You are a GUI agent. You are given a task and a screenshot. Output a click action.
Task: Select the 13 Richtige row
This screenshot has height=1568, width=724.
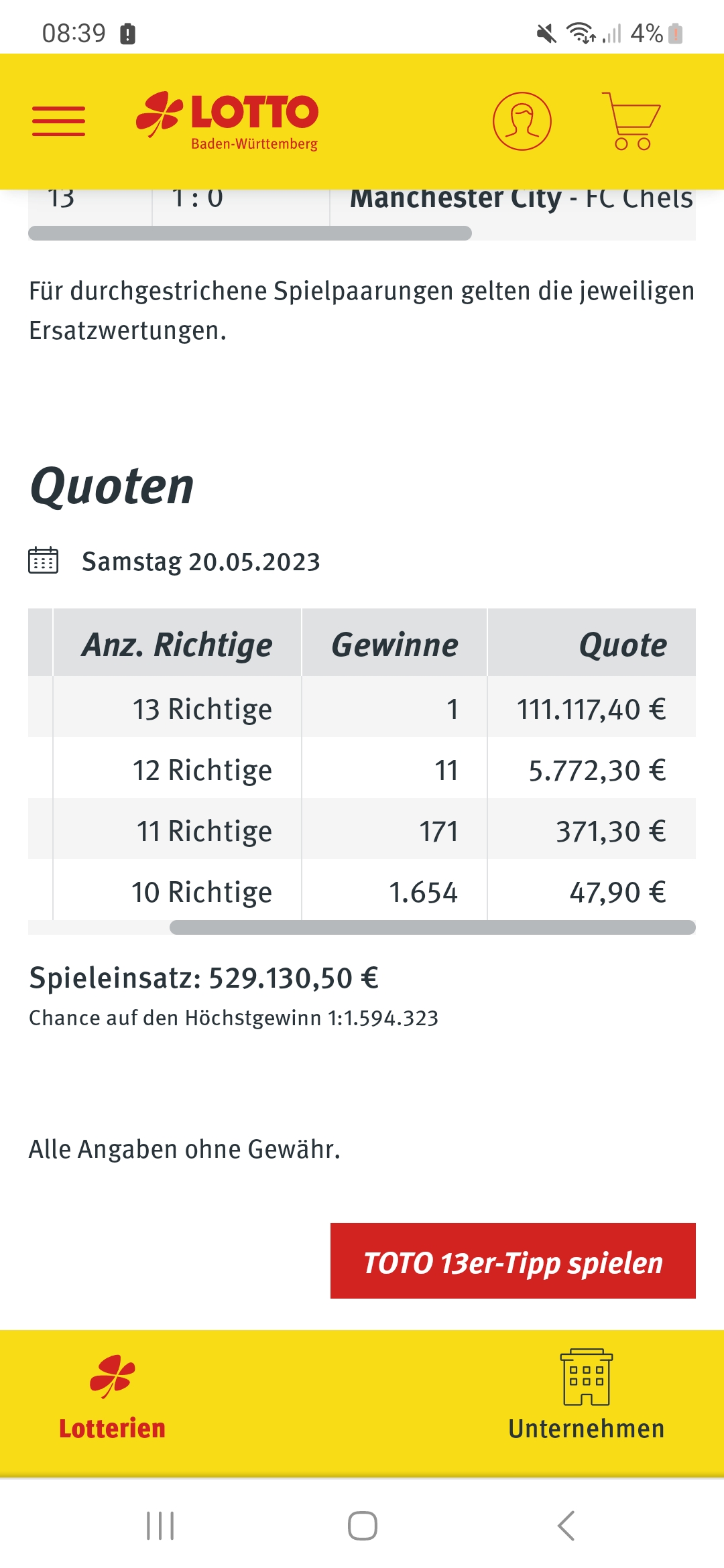tap(362, 707)
